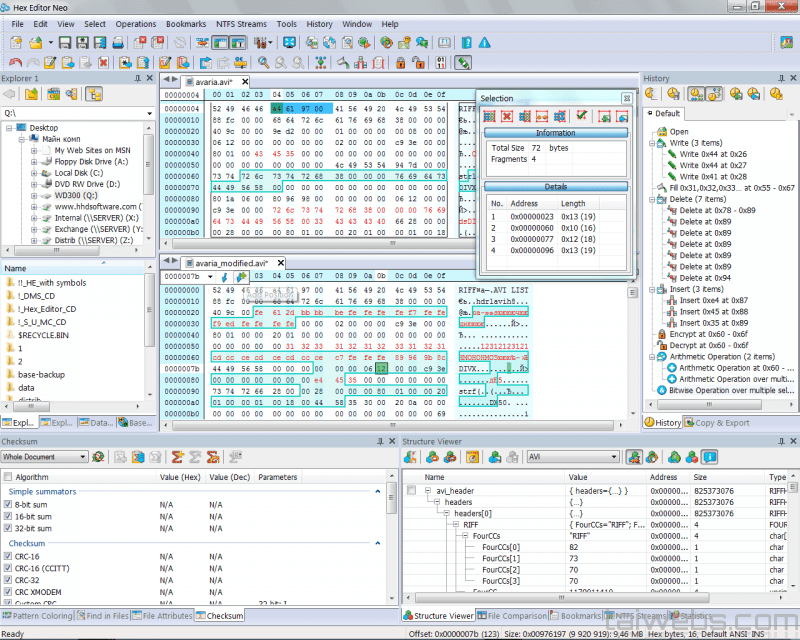Uncheck the 8-bit sum checkbox
Viewport: 800px width, 640px height.
coord(9,505)
